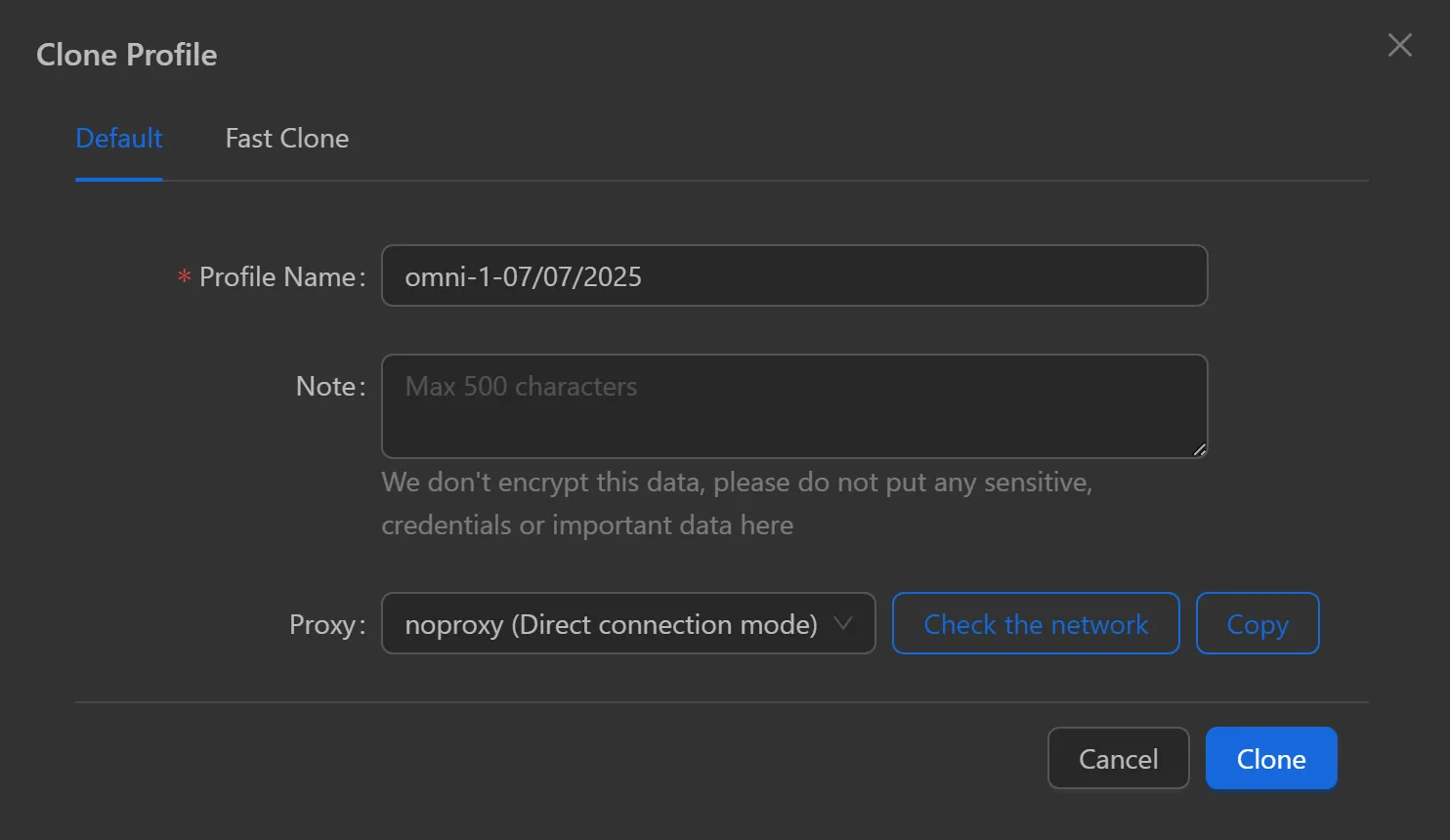Confirm with the blue Clone button
Image resolution: width=1450 pixels, height=840 pixels.
[x=1270, y=759]
